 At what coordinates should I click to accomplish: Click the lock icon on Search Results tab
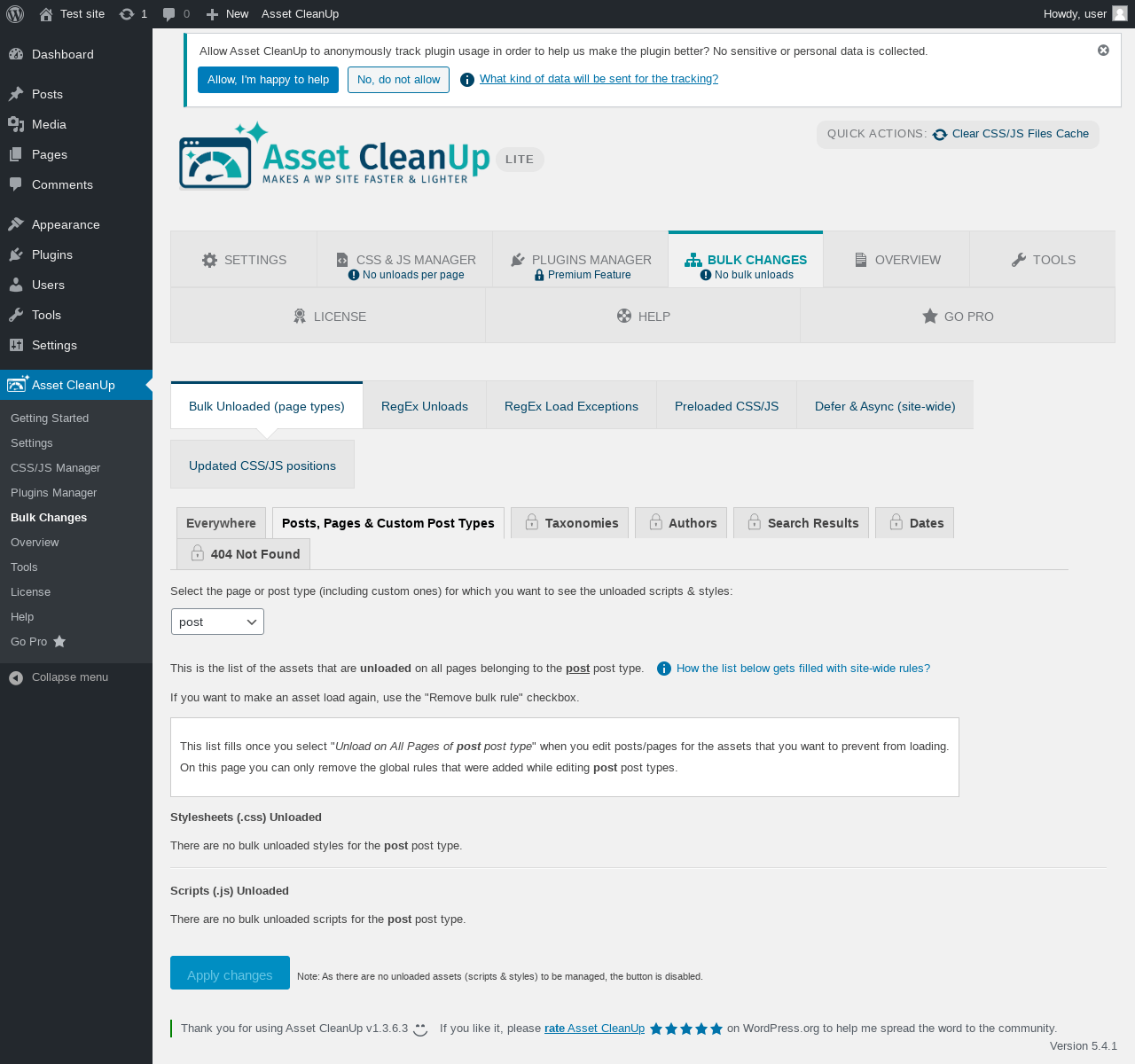(x=755, y=522)
